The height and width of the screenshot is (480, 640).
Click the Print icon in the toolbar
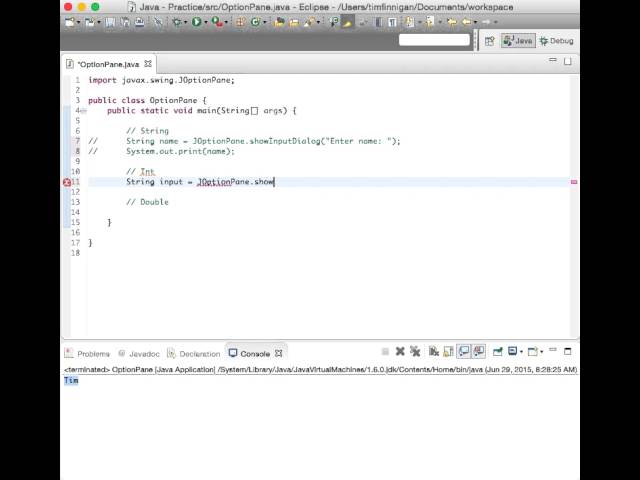pyautogui.click(x=140, y=22)
